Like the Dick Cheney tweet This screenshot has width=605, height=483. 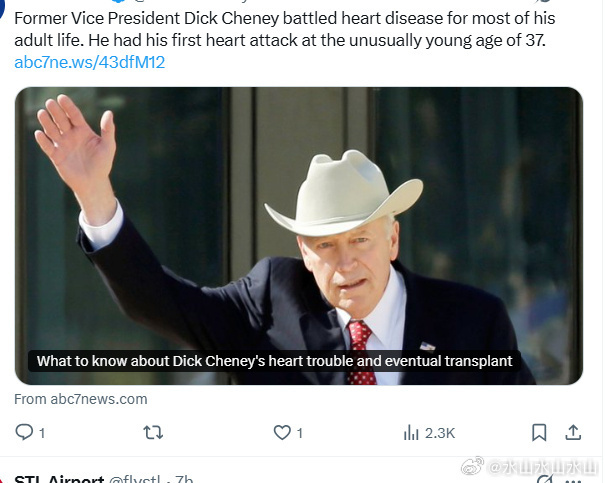283,432
